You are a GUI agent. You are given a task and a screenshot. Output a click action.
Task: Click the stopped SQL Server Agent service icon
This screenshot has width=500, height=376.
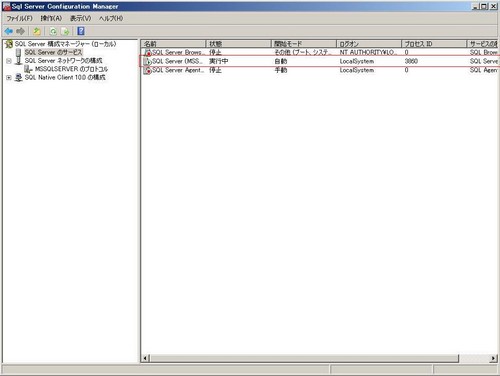[147, 70]
